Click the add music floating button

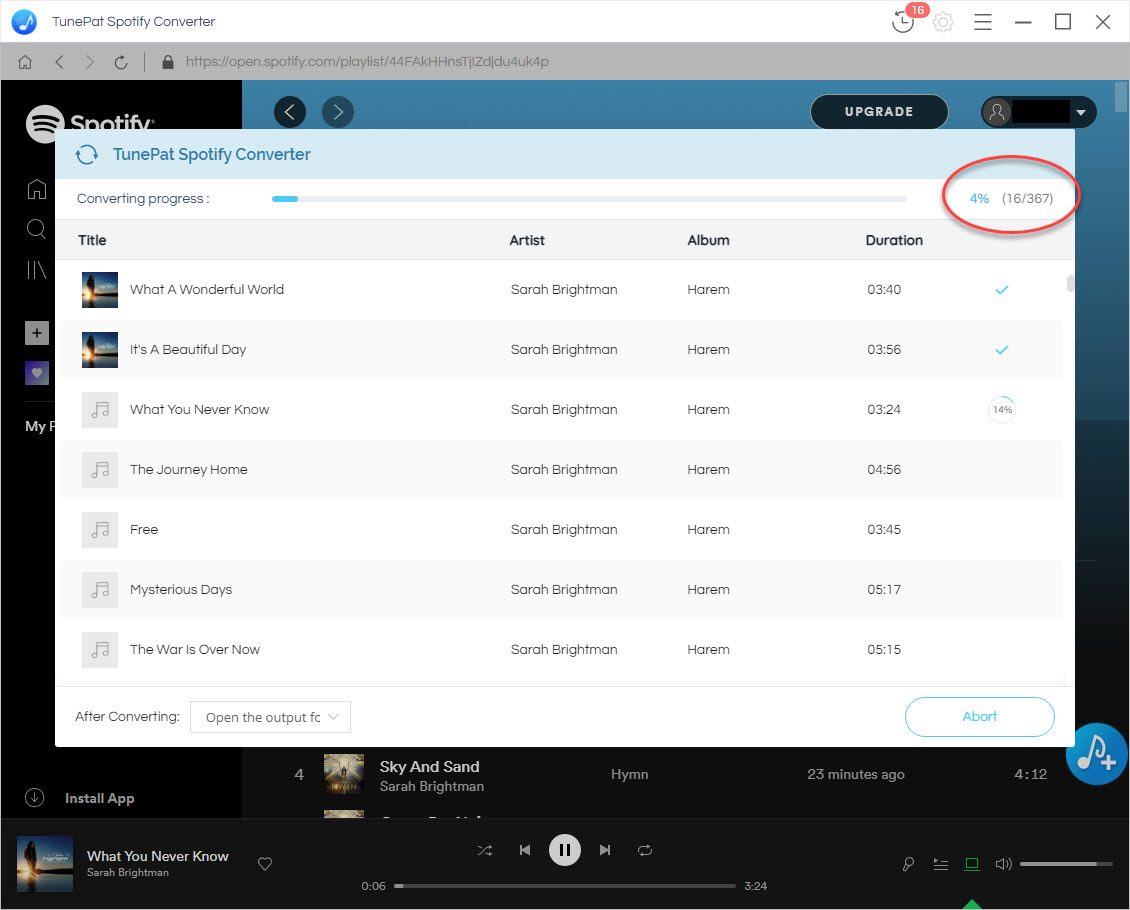(1097, 753)
